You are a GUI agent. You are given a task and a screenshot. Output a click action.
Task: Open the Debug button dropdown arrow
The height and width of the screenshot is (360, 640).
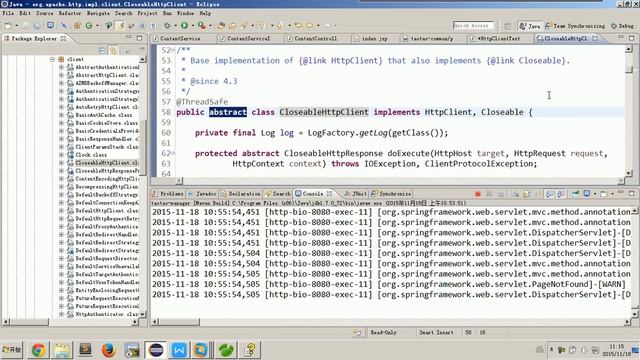pyautogui.click(x=176, y=26)
